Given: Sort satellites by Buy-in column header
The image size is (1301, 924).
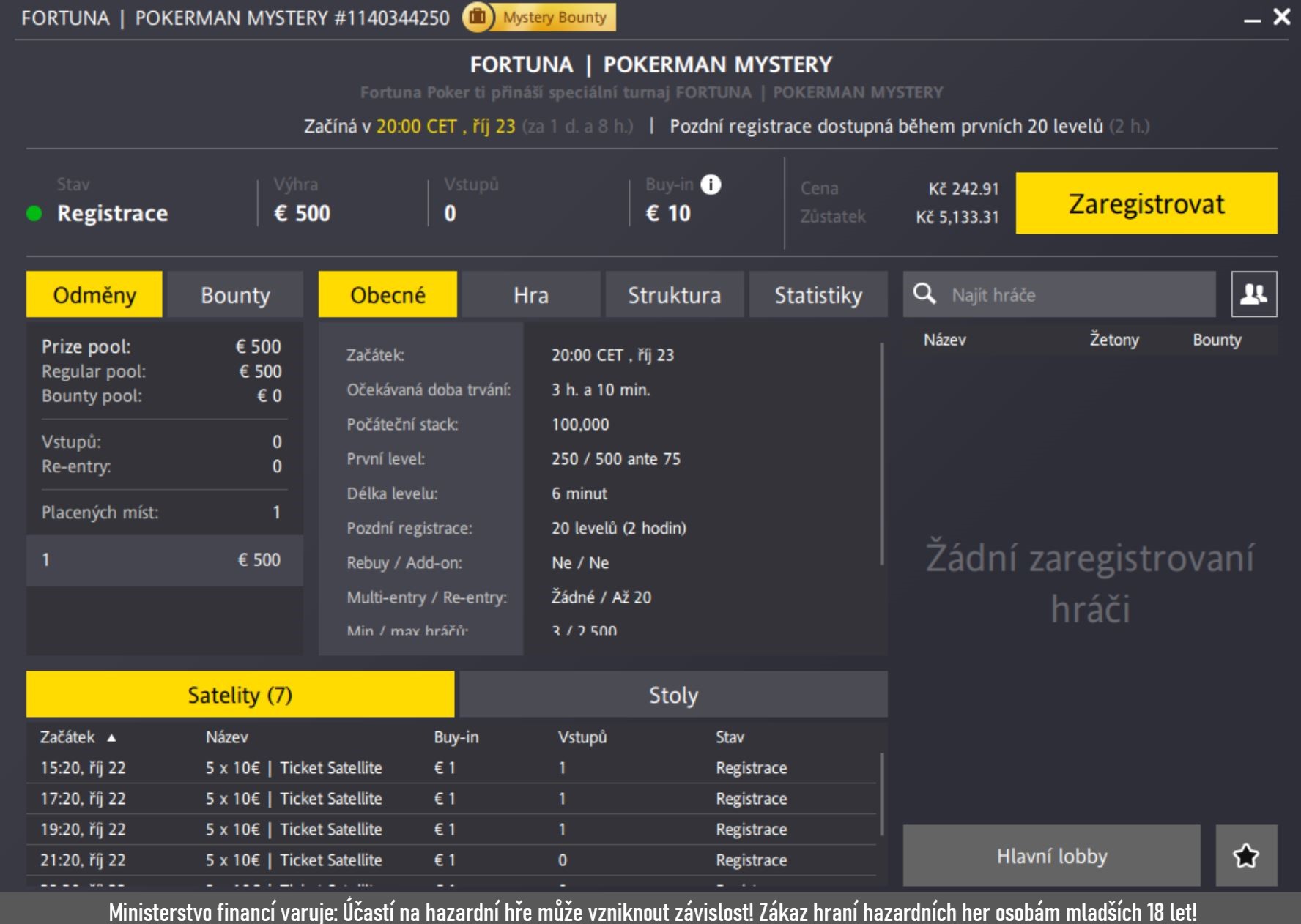Looking at the screenshot, I should click(456, 737).
